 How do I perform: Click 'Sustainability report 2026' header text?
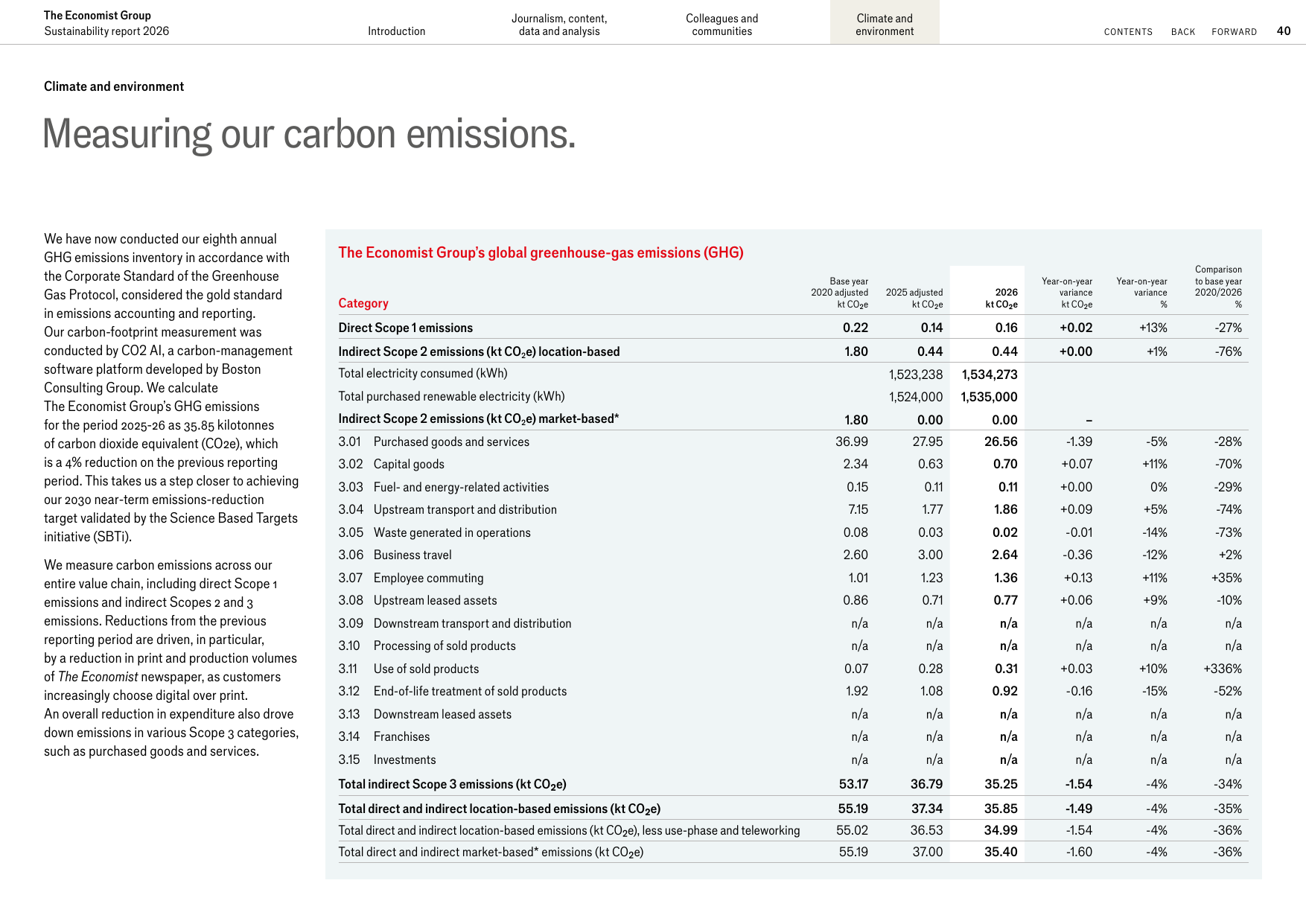point(106,31)
